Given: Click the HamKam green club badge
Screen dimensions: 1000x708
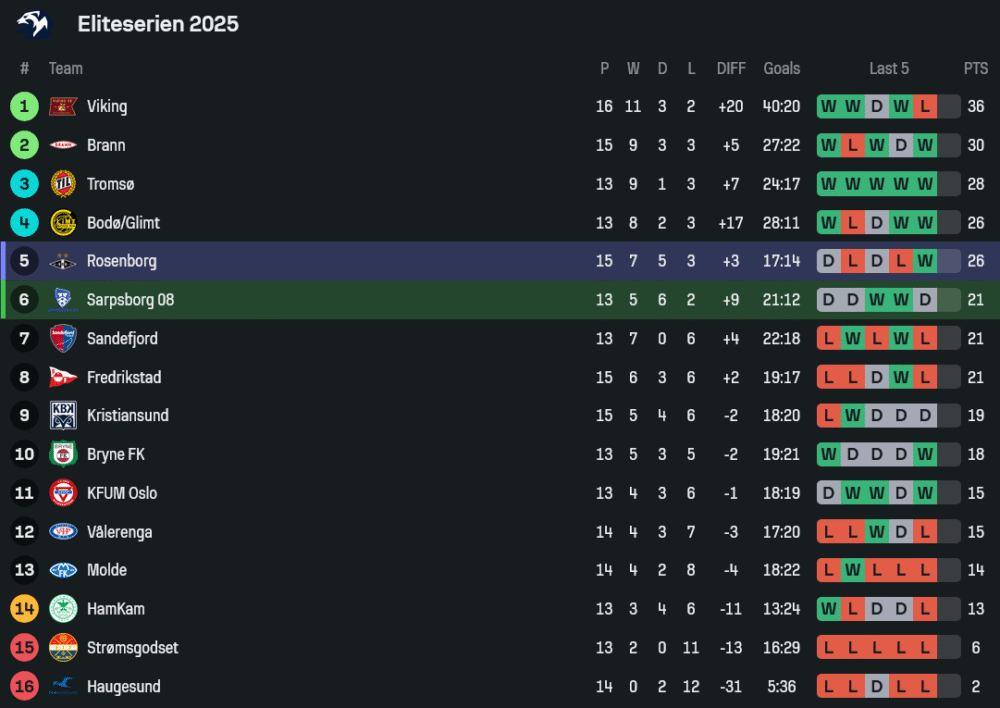Looking at the screenshot, I should [63, 609].
